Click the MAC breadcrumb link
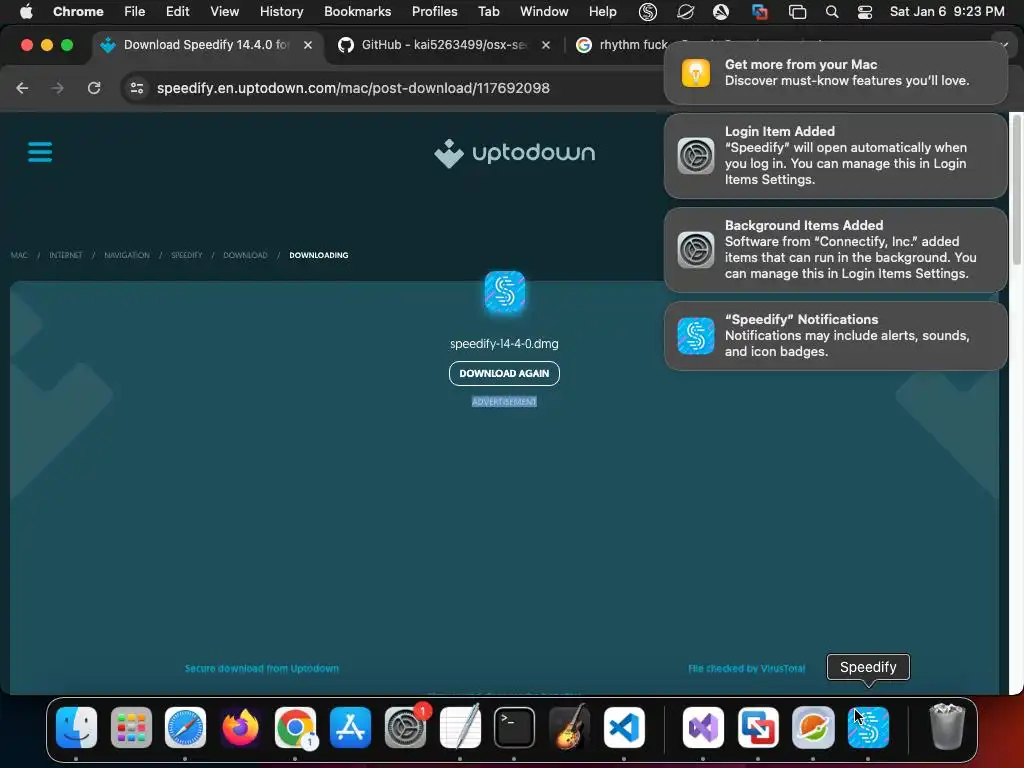Image resolution: width=1024 pixels, height=768 pixels. pos(19,255)
